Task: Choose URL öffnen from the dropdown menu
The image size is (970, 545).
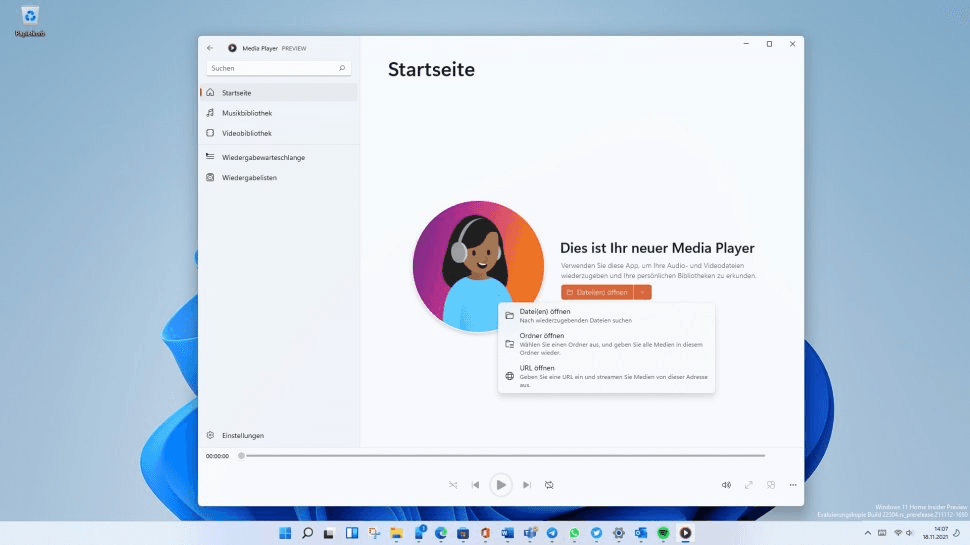Action: coord(606,376)
